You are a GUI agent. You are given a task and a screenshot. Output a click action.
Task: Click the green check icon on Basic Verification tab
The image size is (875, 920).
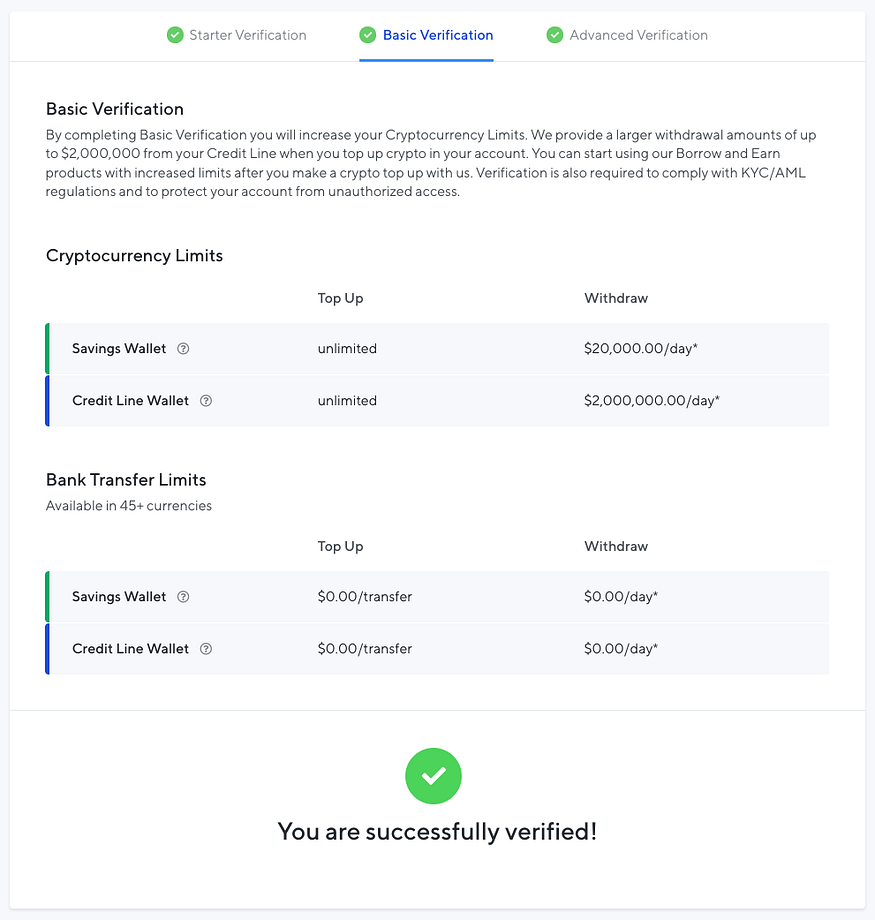368,35
